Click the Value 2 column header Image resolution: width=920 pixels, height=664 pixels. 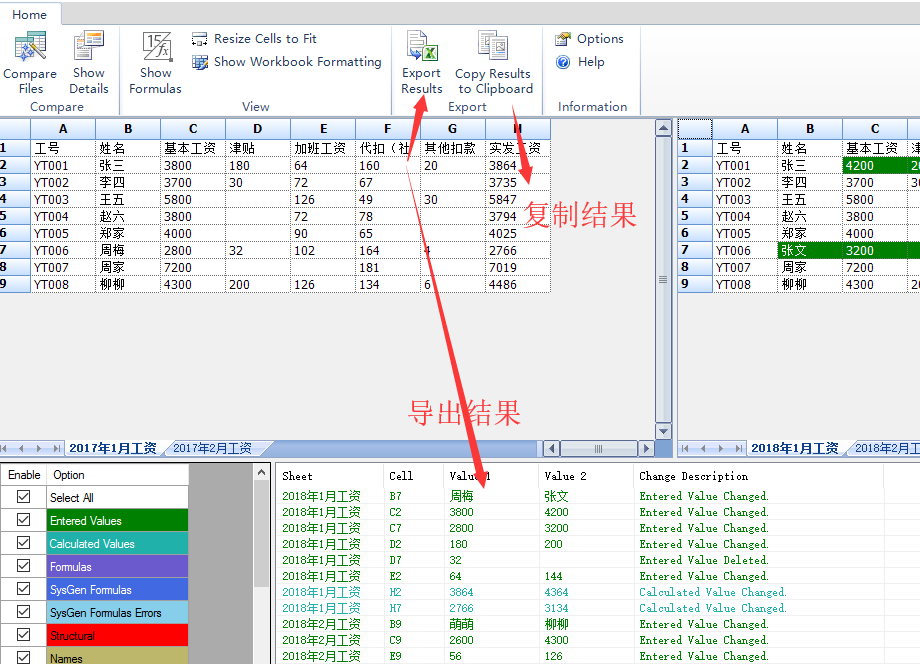[x=586, y=476]
